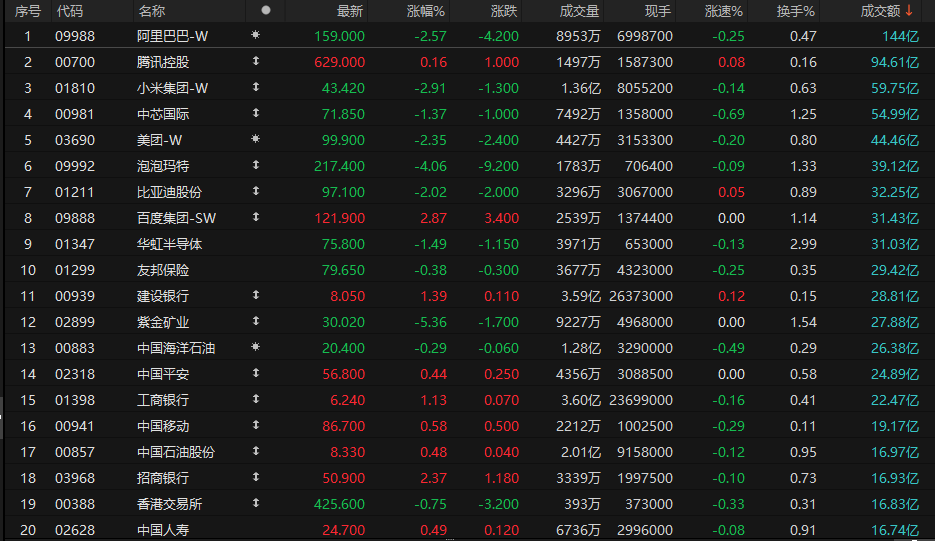Viewport: 935px width, 541px height.
Task: Click the arrow marker in the 紫金矿业 row
Action: (256, 321)
